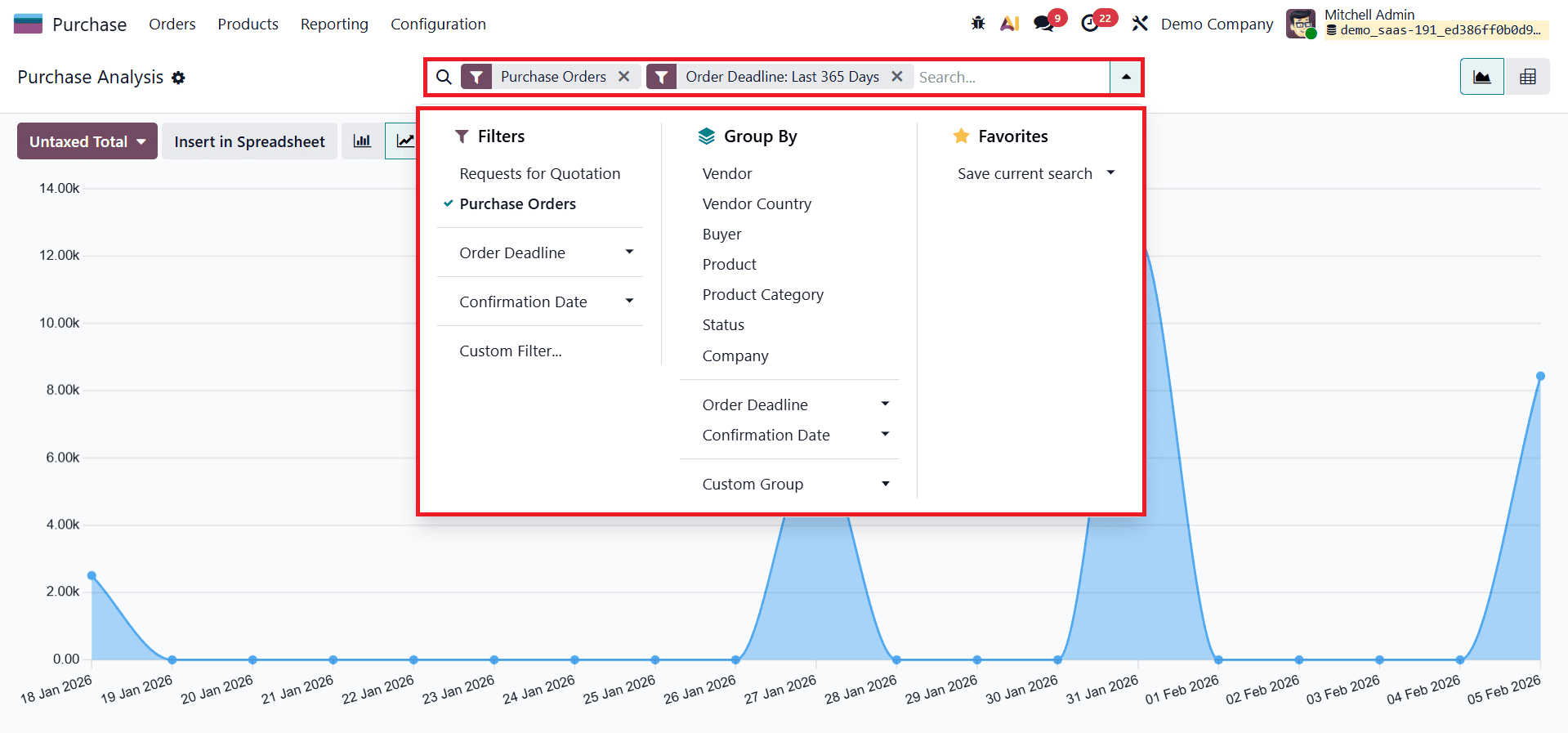This screenshot has width=1568, height=733.
Task: Click the Purchase Orders facet funnel icon
Action: (476, 77)
